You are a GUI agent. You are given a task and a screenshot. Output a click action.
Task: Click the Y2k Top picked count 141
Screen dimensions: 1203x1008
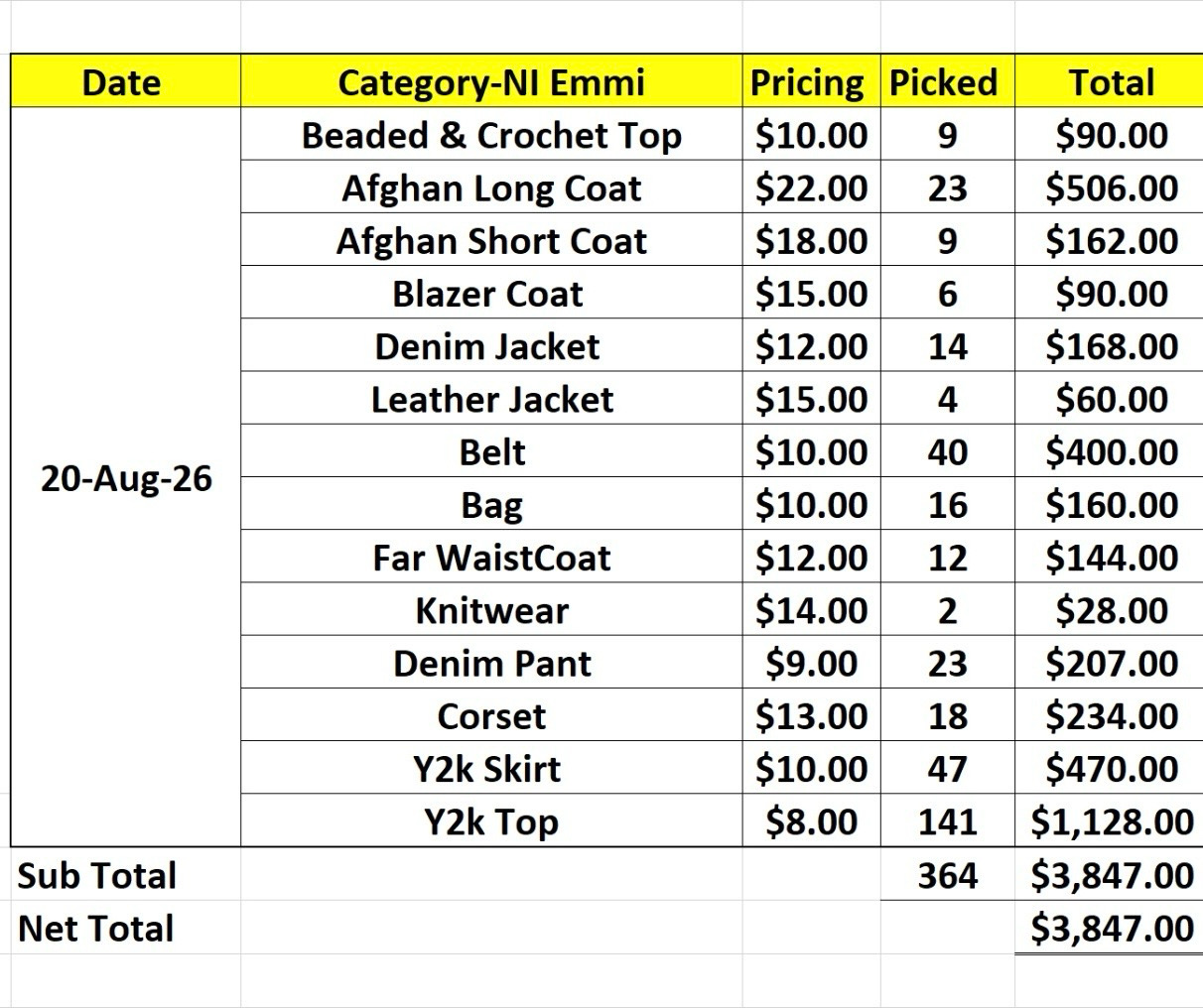tap(947, 820)
